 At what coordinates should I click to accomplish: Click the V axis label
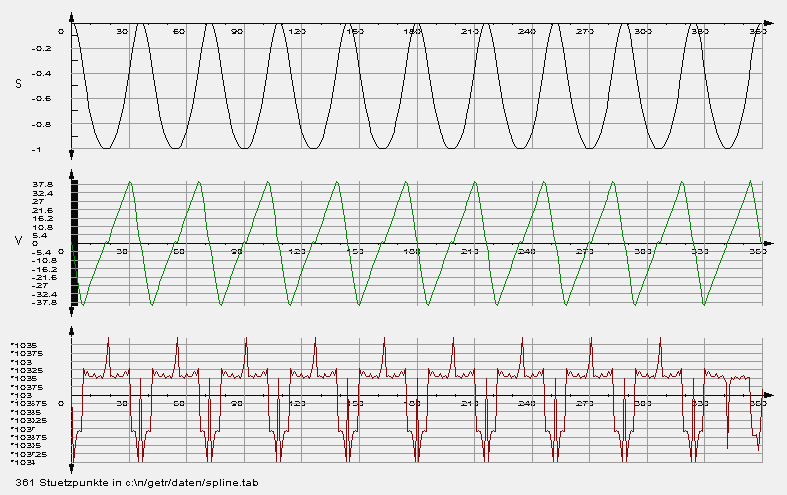[18, 241]
